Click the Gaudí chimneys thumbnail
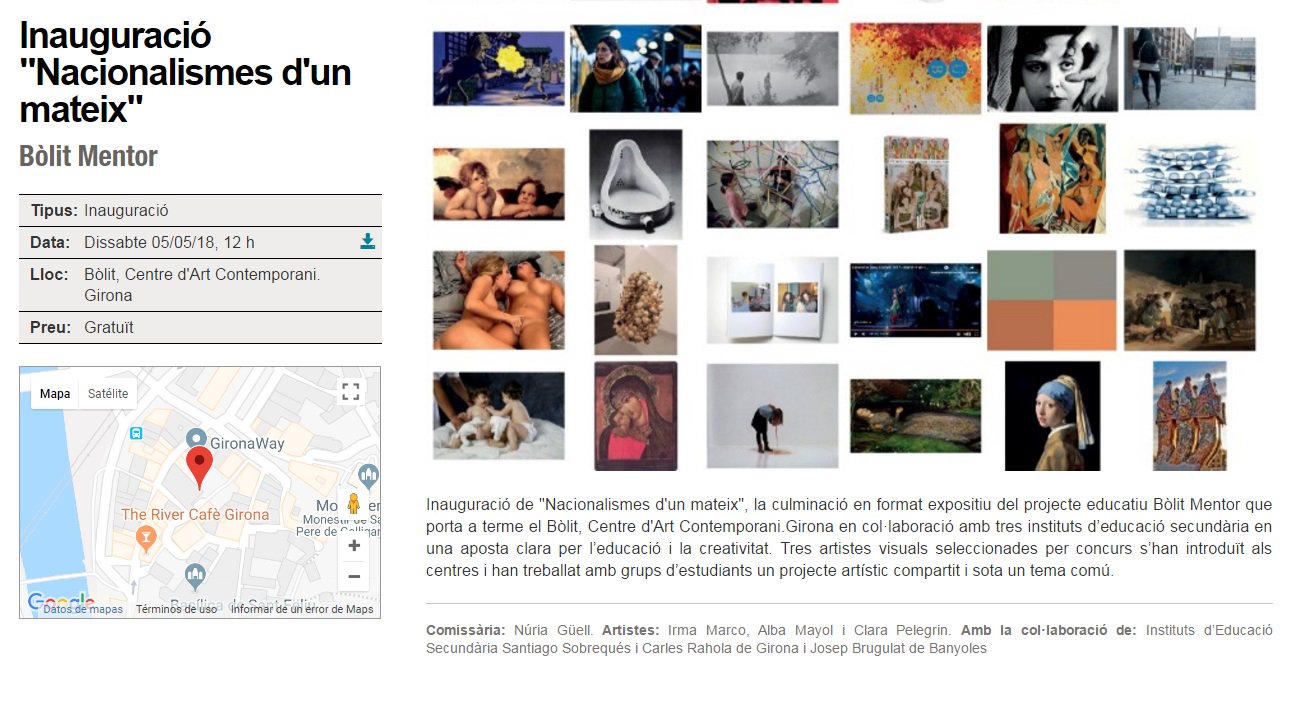 pyautogui.click(x=1189, y=415)
